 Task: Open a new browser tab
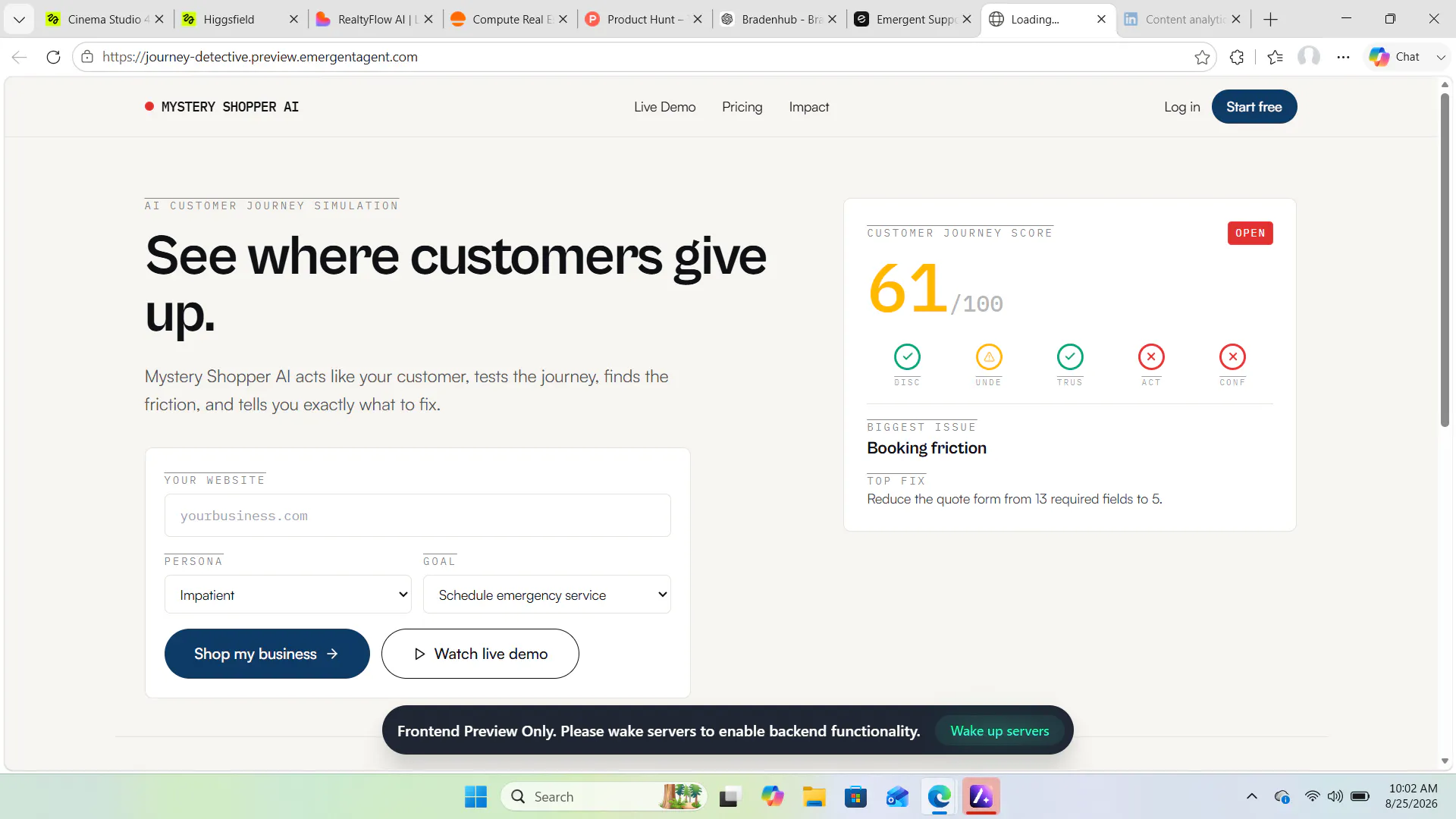point(1271,19)
